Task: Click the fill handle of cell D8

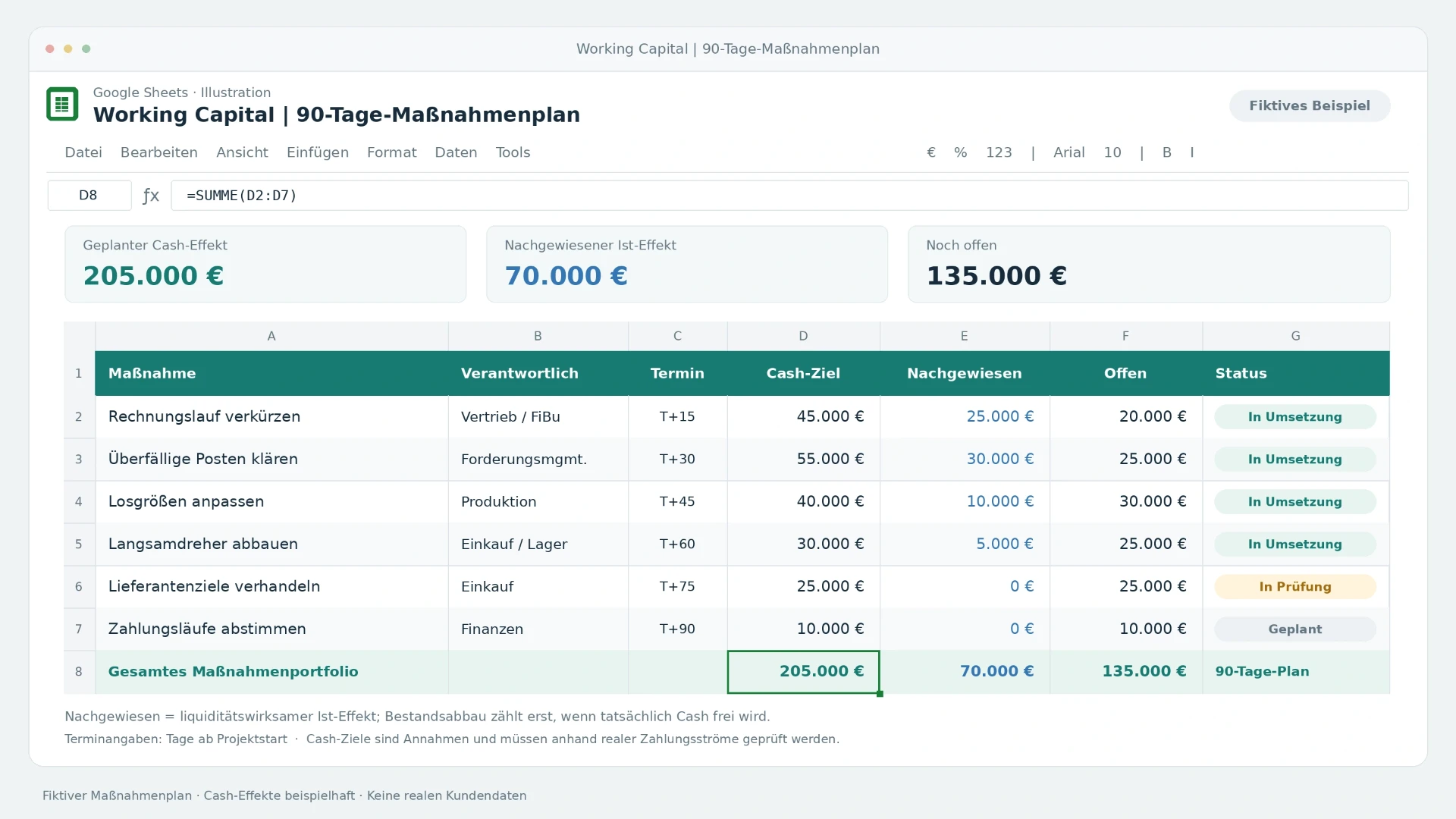Action: pyautogui.click(x=880, y=693)
